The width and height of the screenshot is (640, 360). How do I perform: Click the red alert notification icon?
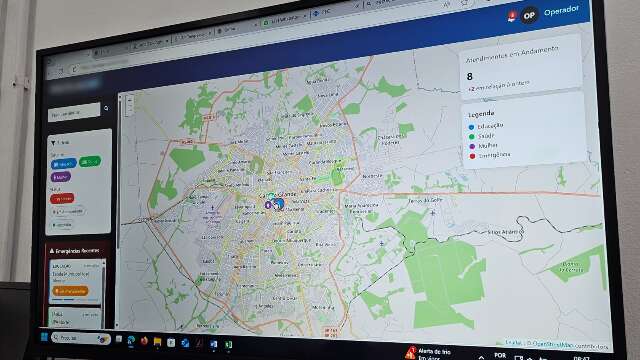click(x=511, y=16)
